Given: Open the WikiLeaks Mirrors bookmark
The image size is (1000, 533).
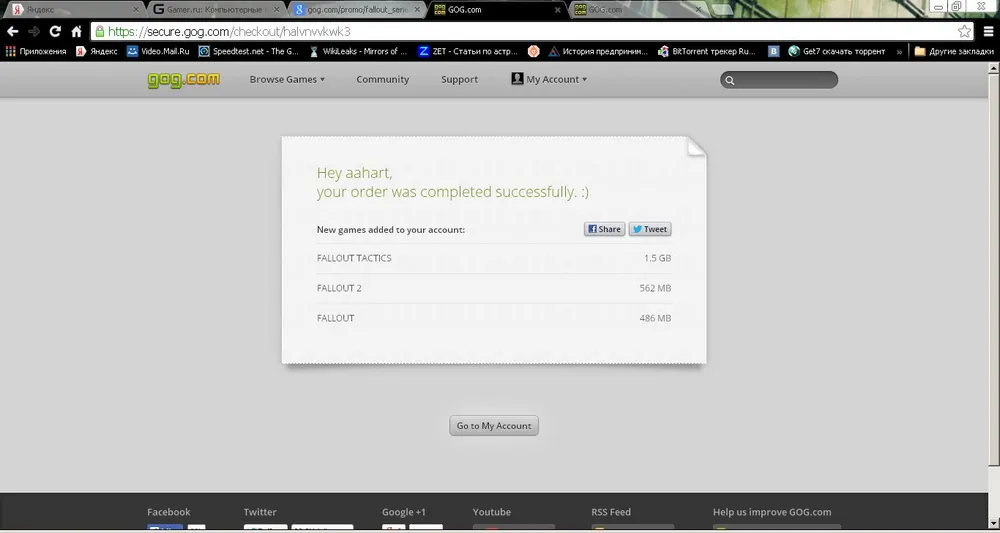Looking at the screenshot, I should [x=358, y=52].
